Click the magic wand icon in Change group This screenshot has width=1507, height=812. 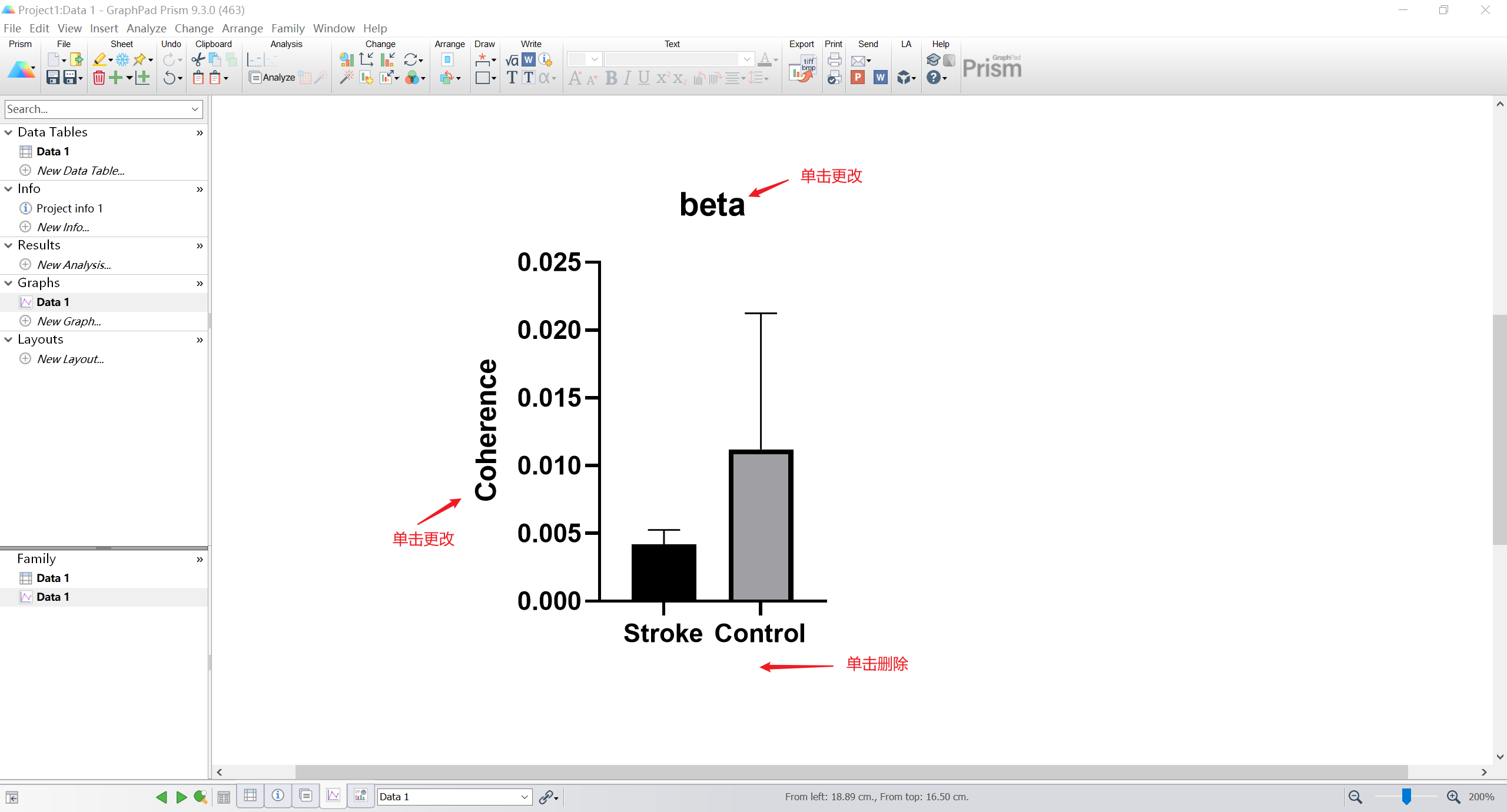click(x=346, y=78)
